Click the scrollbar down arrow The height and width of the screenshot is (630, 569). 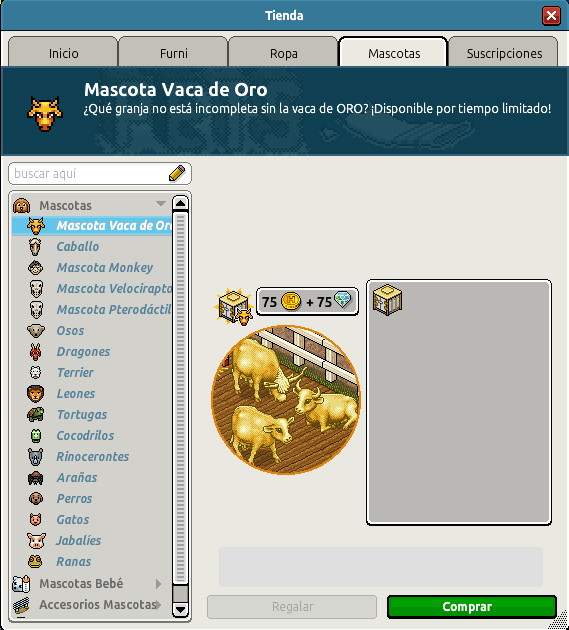pyautogui.click(x=180, y=610)
